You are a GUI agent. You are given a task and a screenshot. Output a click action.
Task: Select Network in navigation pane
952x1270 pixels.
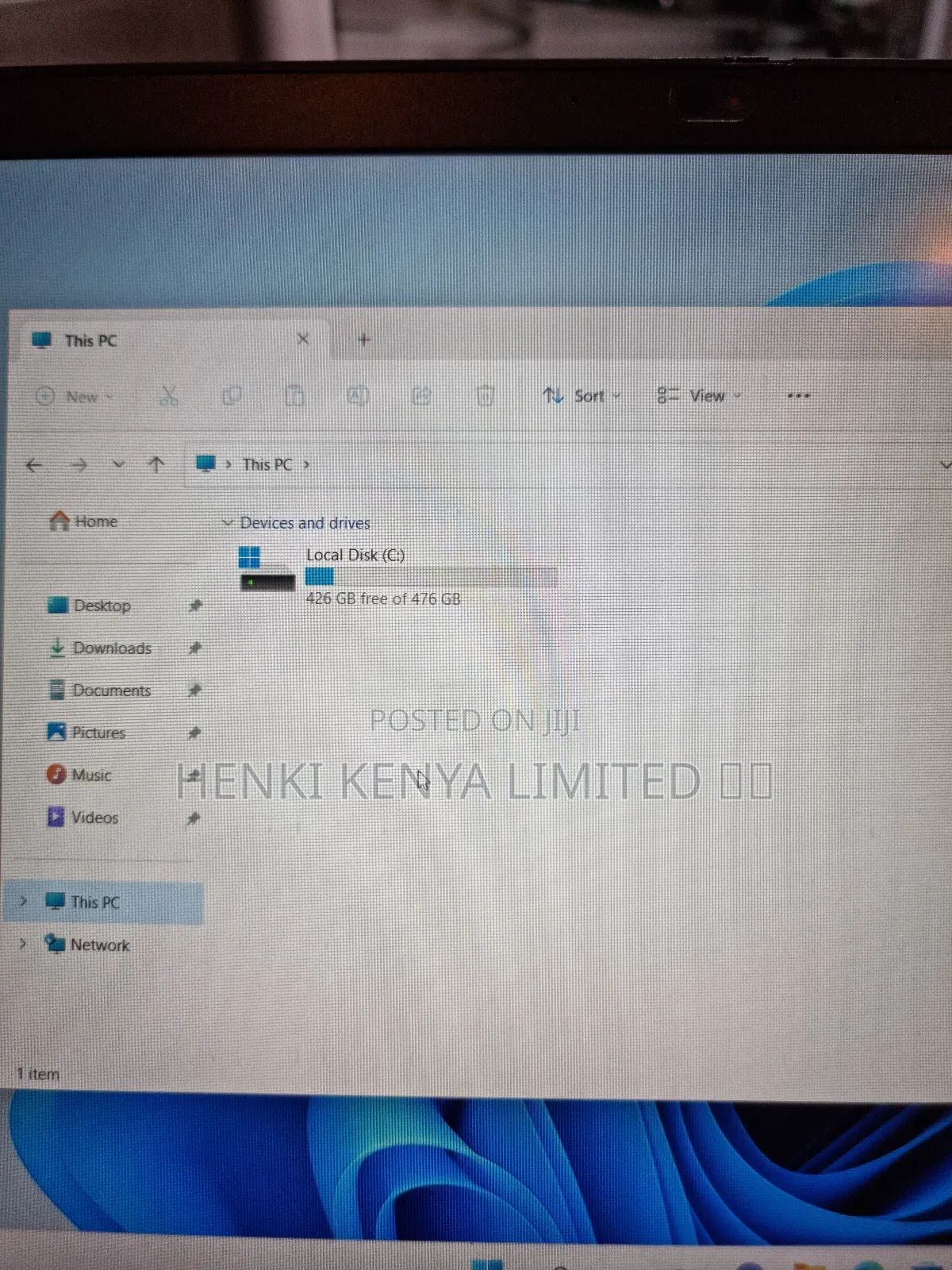tap(87, 945)
